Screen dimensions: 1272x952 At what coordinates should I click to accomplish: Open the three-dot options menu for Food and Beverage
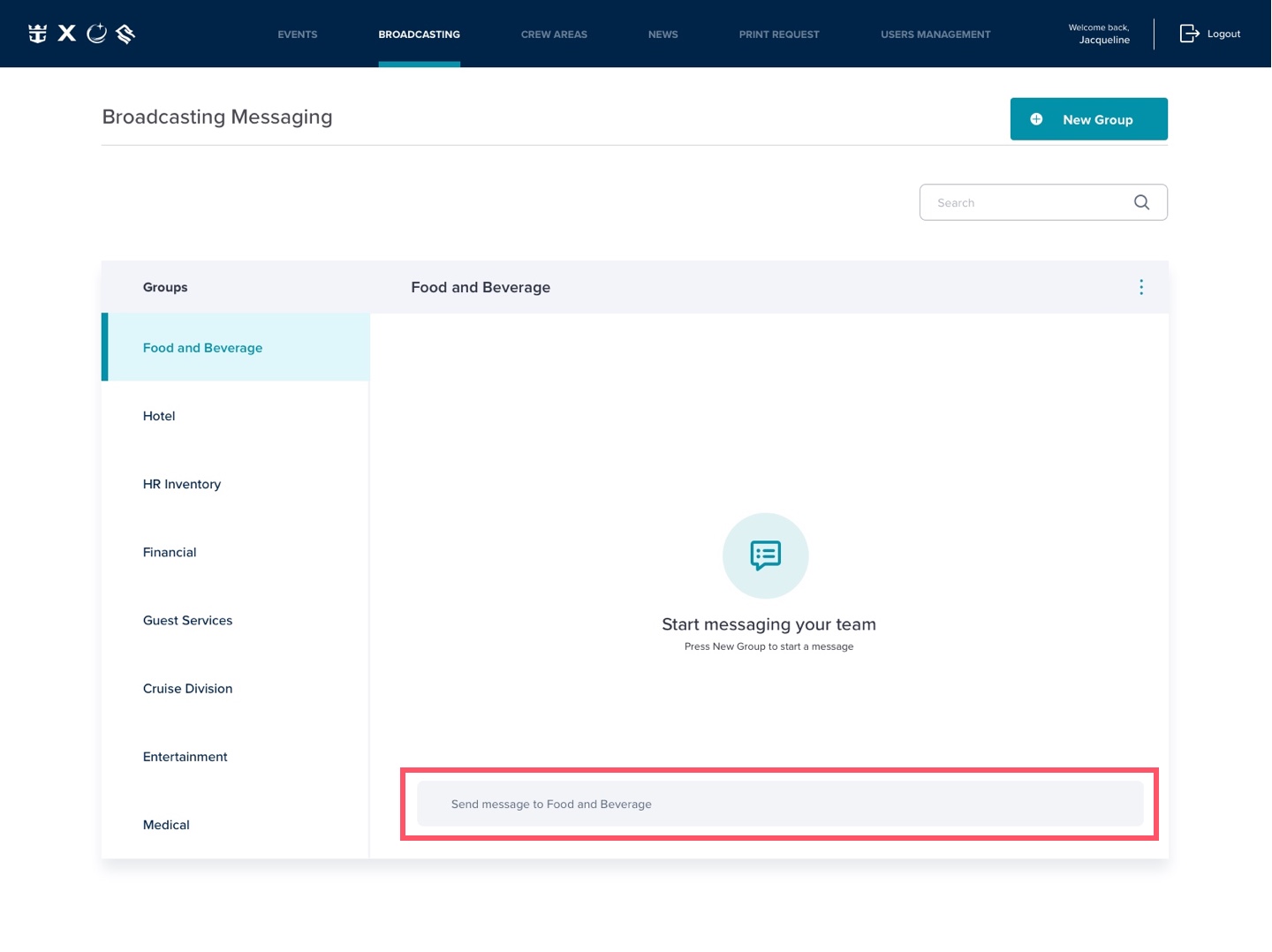(x=1141, y=287)
